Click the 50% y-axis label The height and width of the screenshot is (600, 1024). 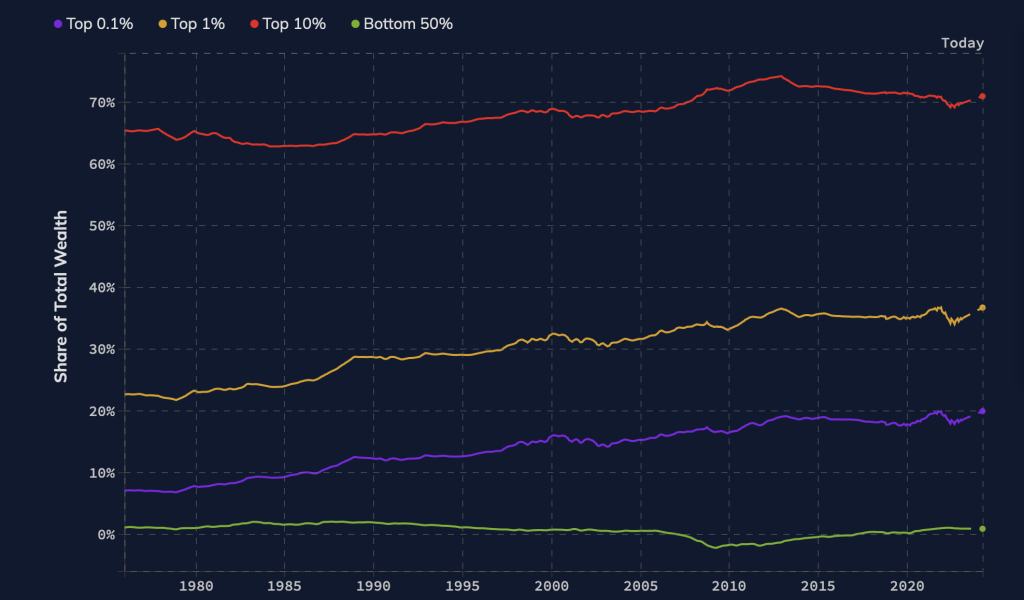click(x=102, y=226)
